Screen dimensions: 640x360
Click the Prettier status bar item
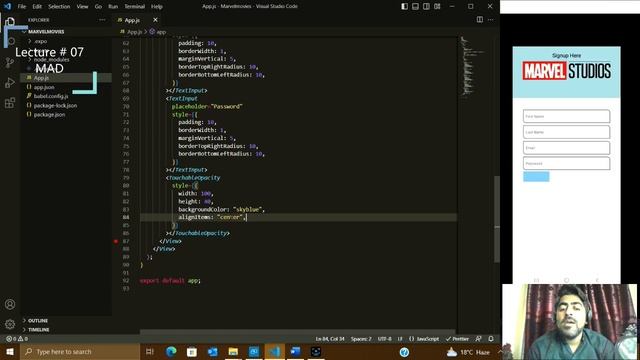tap(457, 339)
